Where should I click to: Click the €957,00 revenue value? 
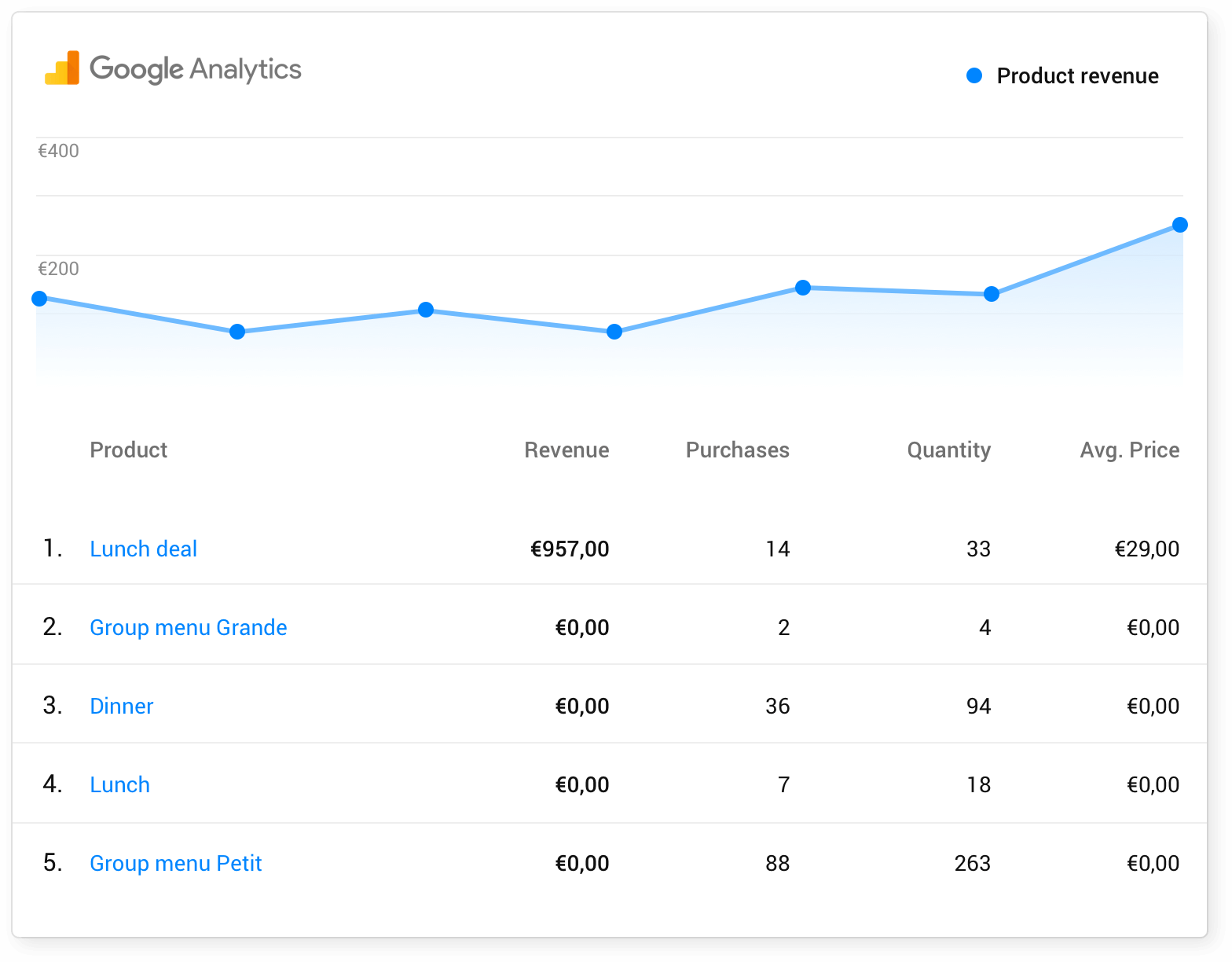570,549
